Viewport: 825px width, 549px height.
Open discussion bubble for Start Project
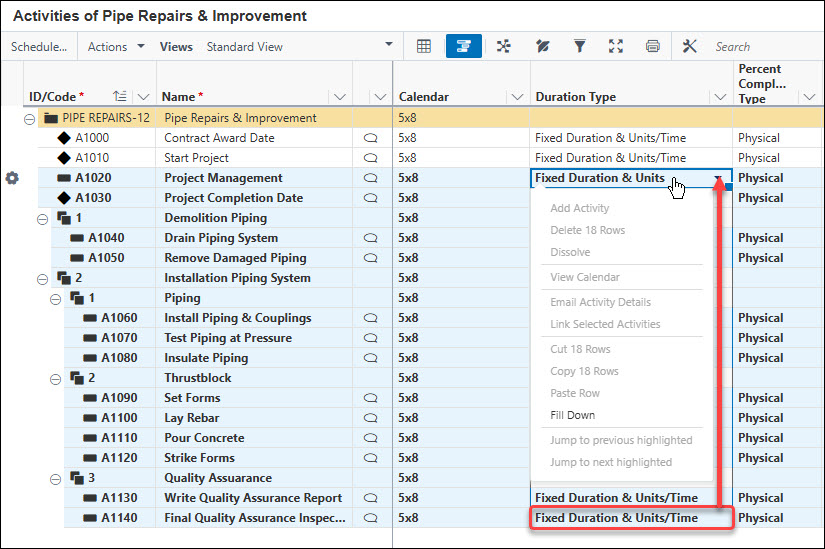point(370,158)
